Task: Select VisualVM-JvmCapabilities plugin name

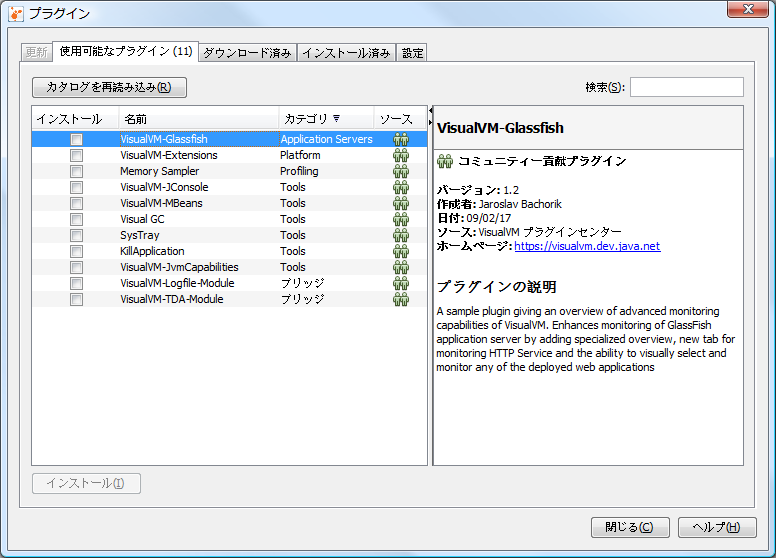Action: [x=179, y=267]
